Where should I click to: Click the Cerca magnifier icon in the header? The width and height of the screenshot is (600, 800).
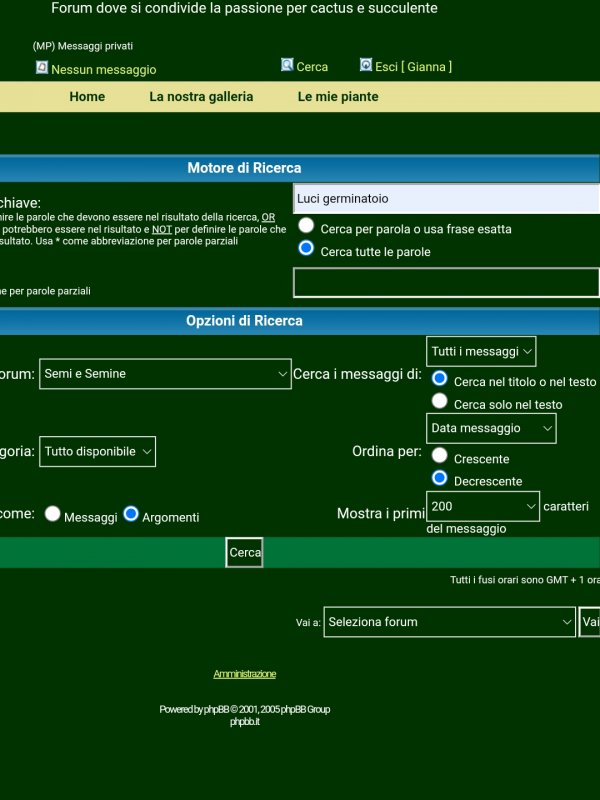coord(287,65)
